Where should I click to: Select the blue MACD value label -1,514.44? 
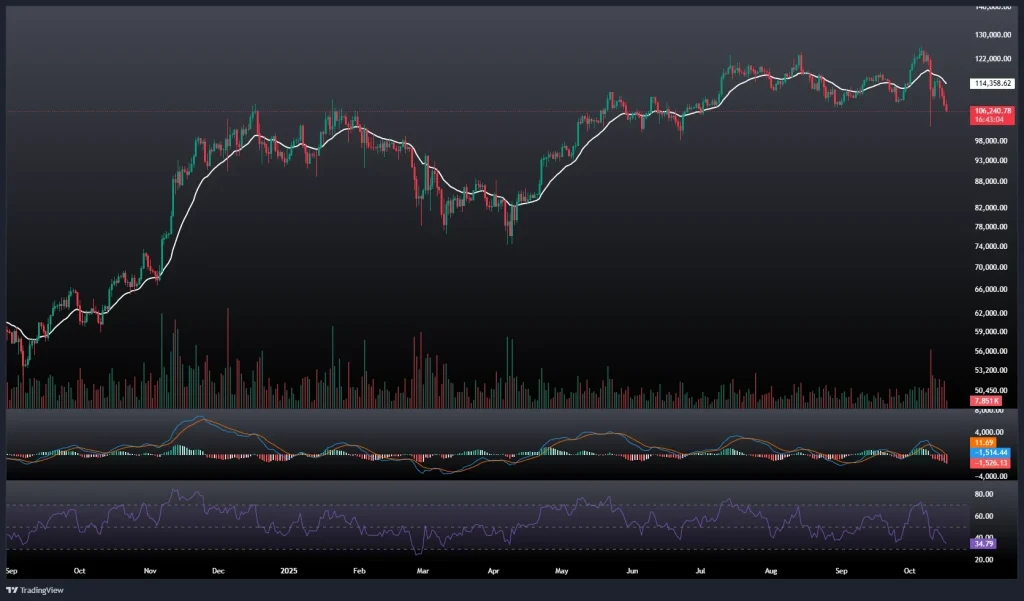coord(991,452)
